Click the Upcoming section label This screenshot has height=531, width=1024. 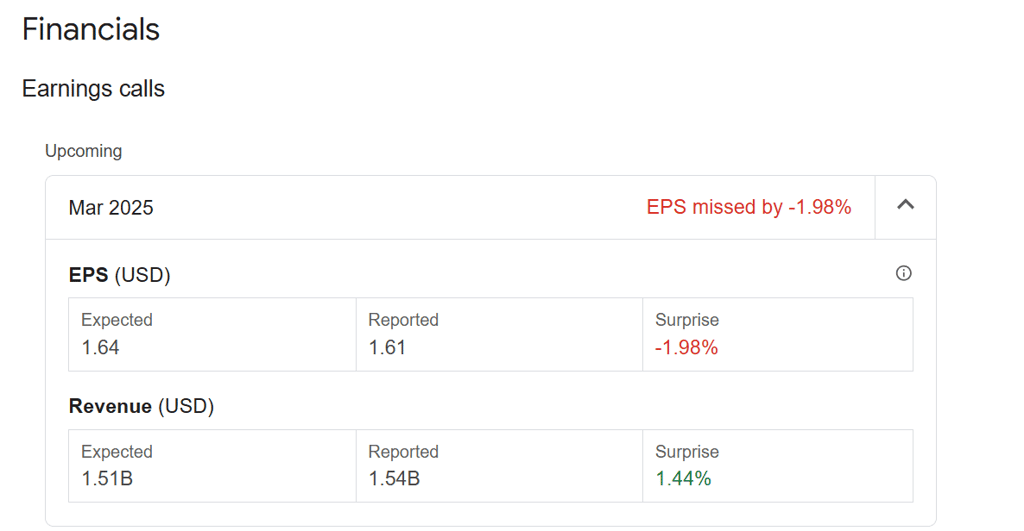click(83, 151)
